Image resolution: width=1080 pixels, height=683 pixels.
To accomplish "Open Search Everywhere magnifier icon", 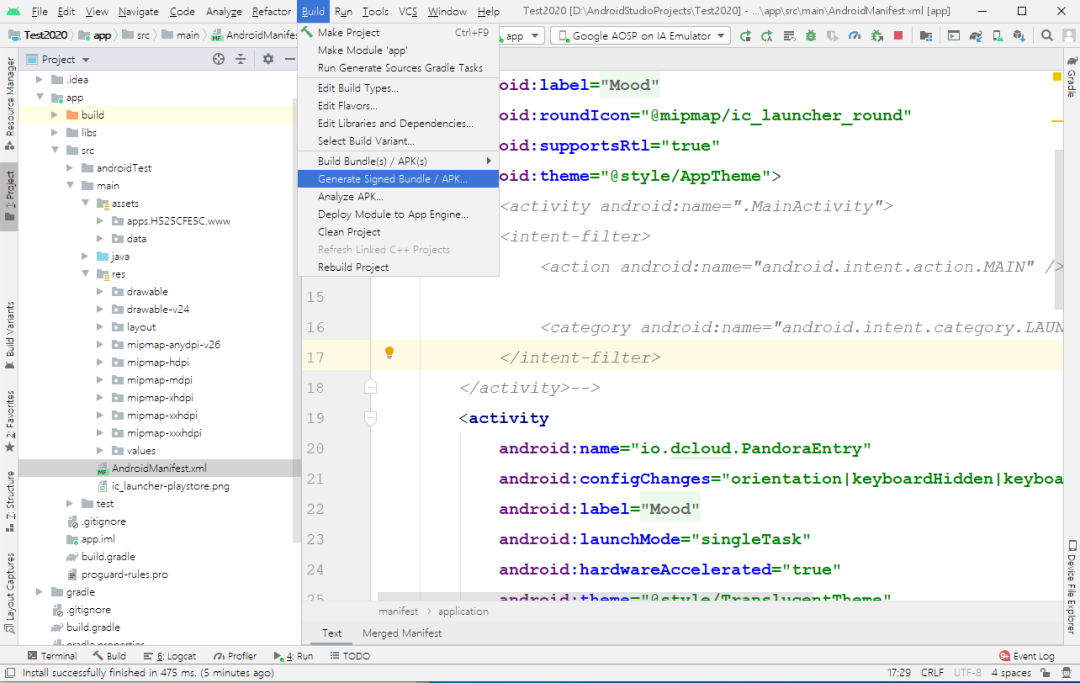I will coord(1046,36).
